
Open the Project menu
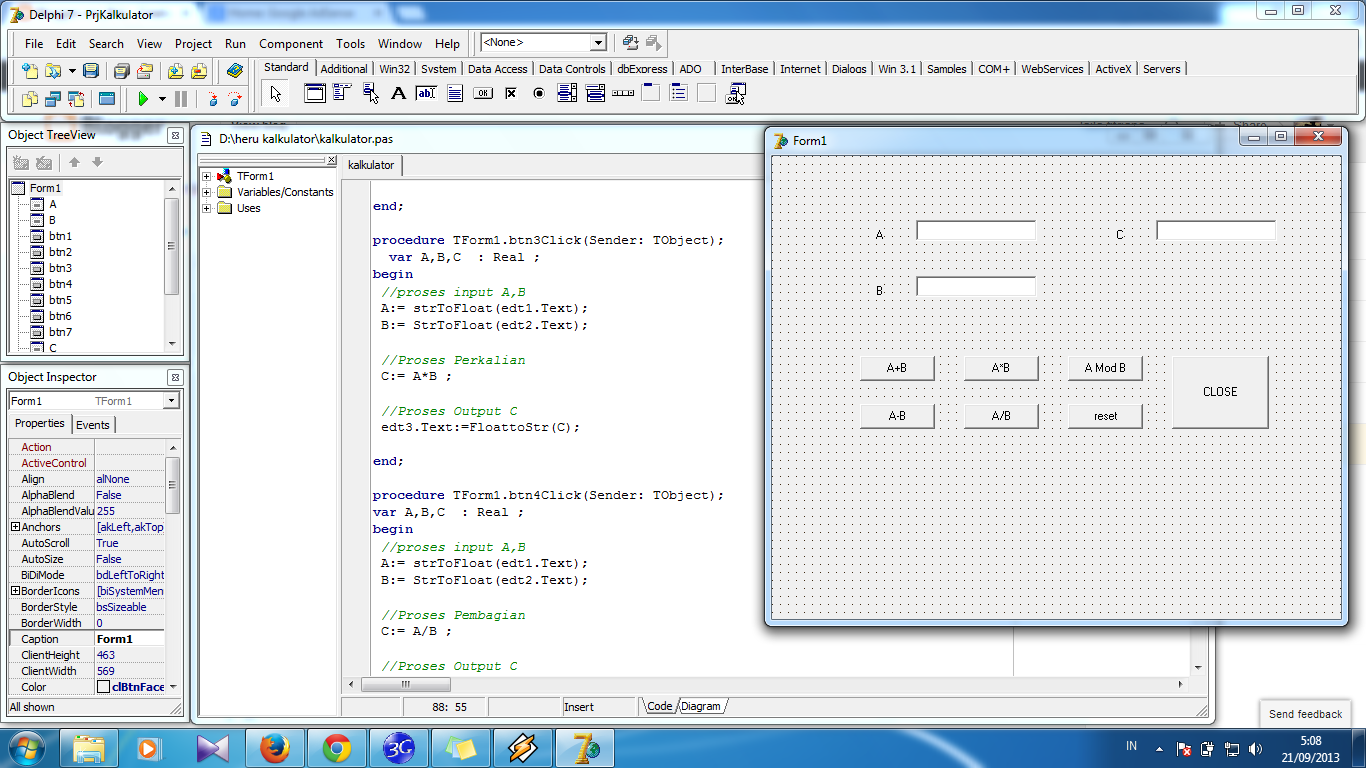[193, 43]
